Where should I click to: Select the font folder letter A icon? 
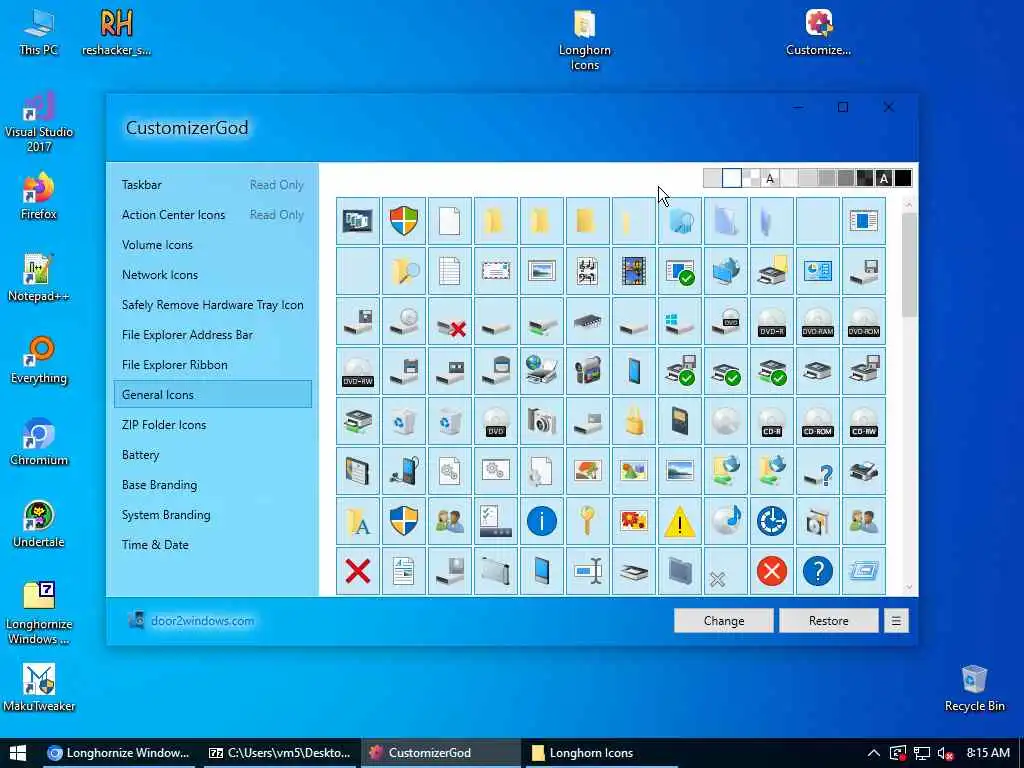coord(358,521)
